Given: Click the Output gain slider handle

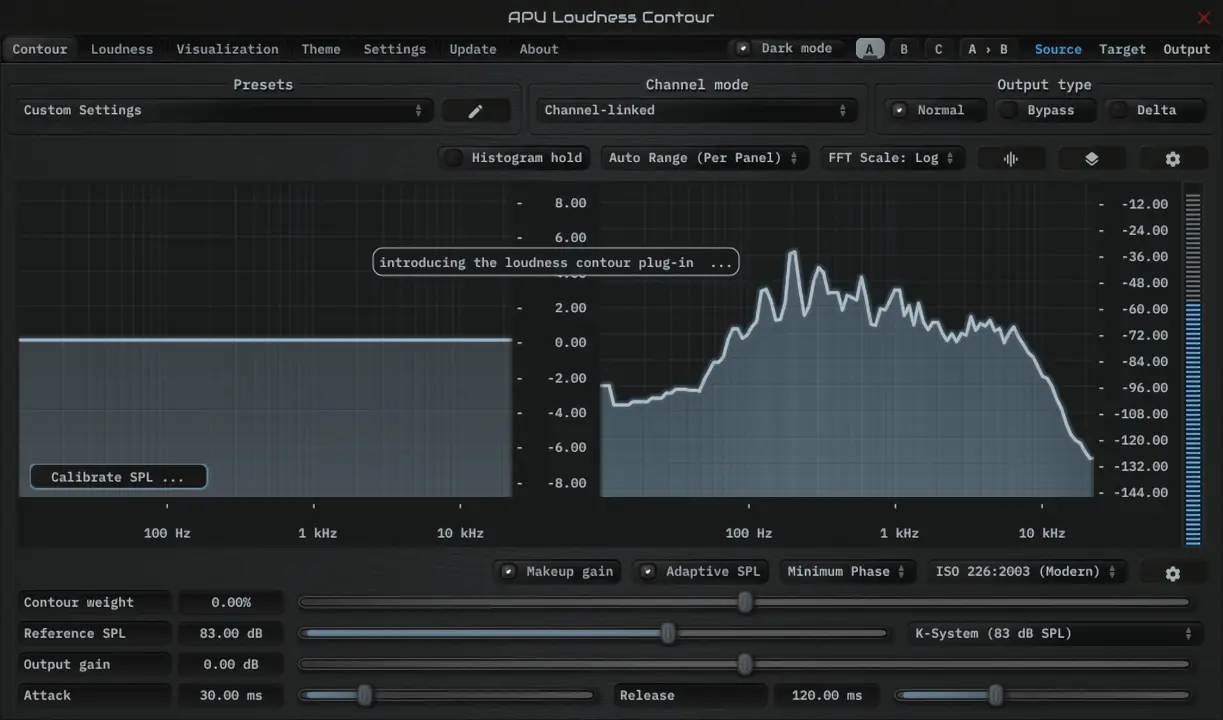Looking at the screenshot, I should pos(745,664).
